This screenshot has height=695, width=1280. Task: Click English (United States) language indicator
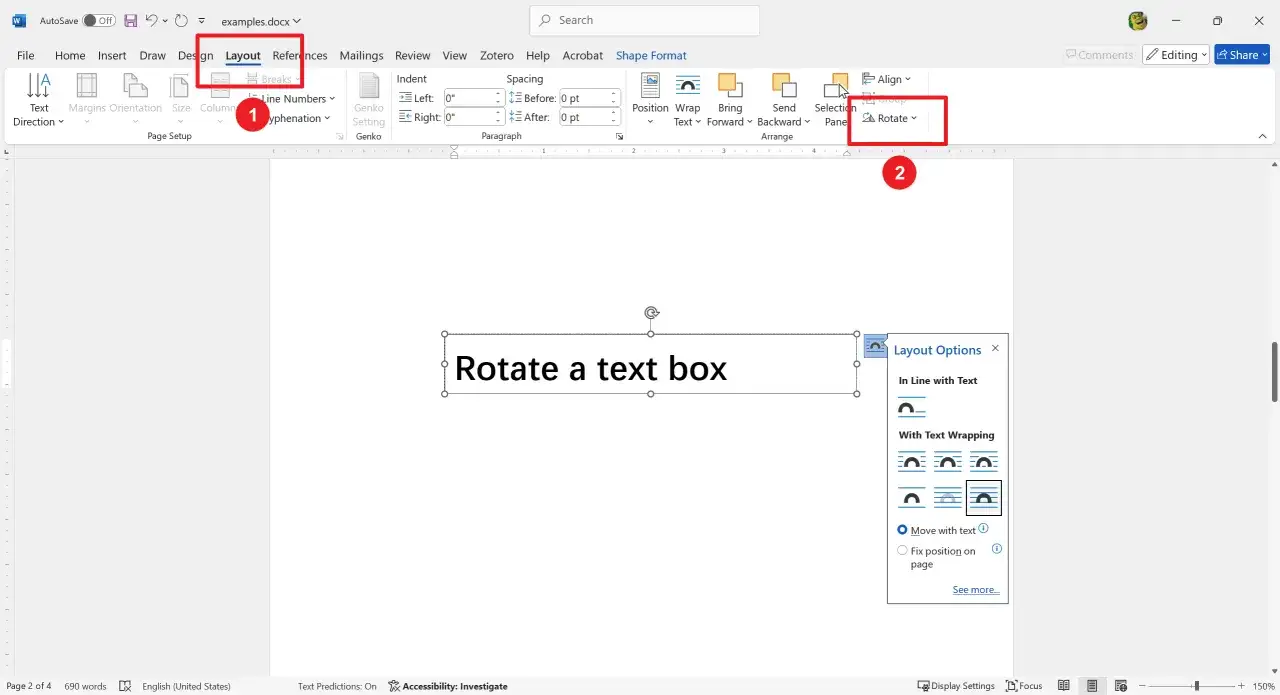point(186,686)
